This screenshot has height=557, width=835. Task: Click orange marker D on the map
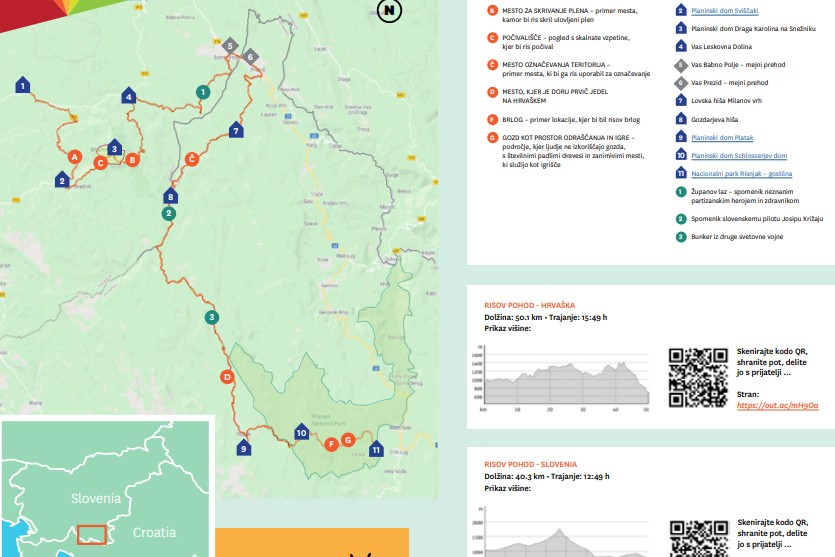pos(227,377)
